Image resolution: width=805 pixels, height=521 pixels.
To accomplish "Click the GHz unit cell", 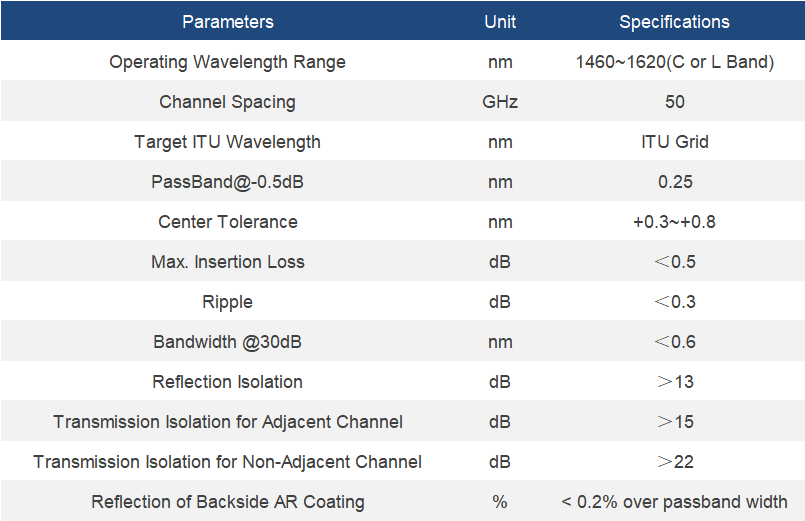I will (x=500, y=102).
